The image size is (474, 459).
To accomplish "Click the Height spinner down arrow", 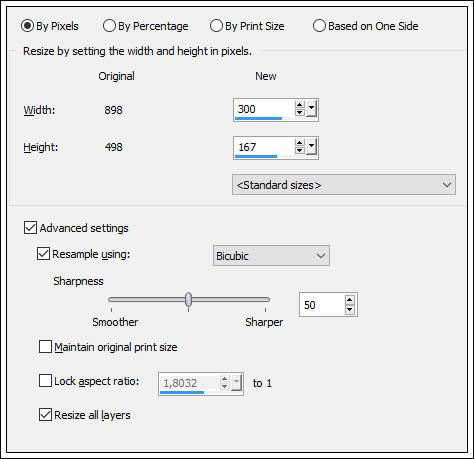I will point(299,151).
